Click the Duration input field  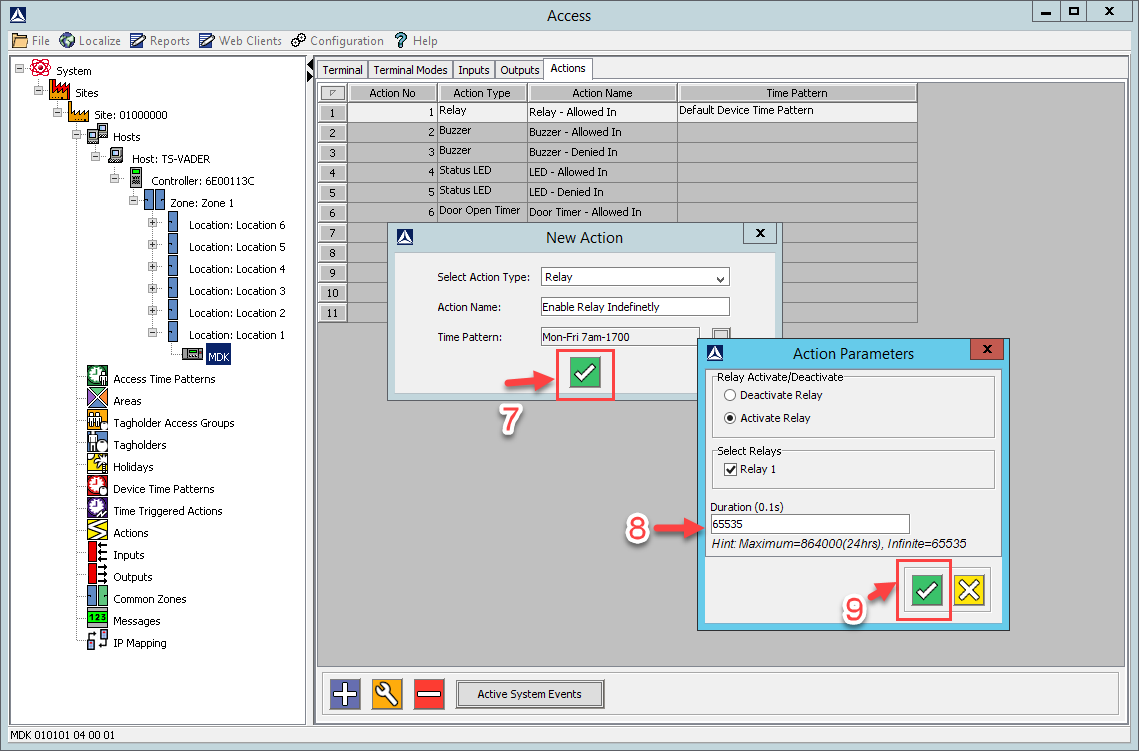pyautogui.click(x=810, y=524)
